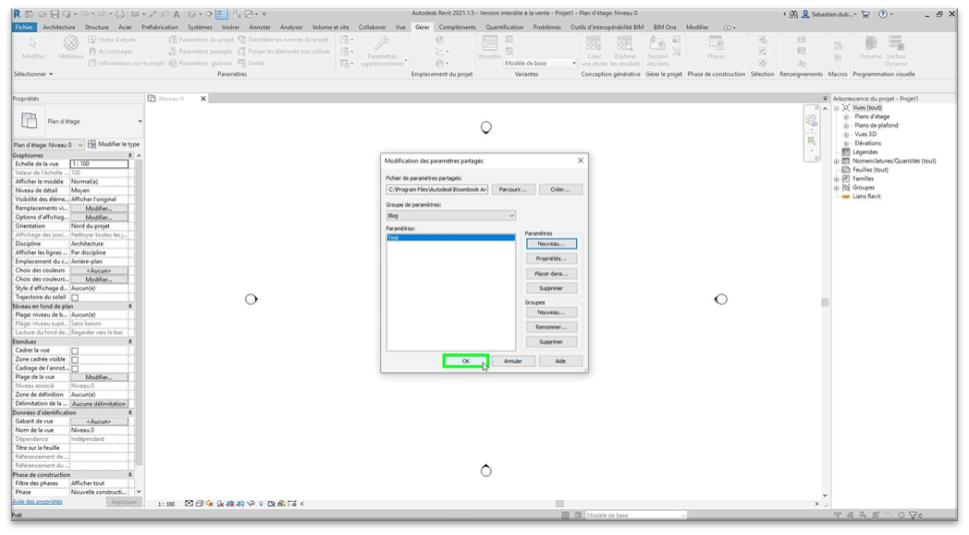The image size is (969, 535).
Task: Open Accrochages settings
Action: 110,51
